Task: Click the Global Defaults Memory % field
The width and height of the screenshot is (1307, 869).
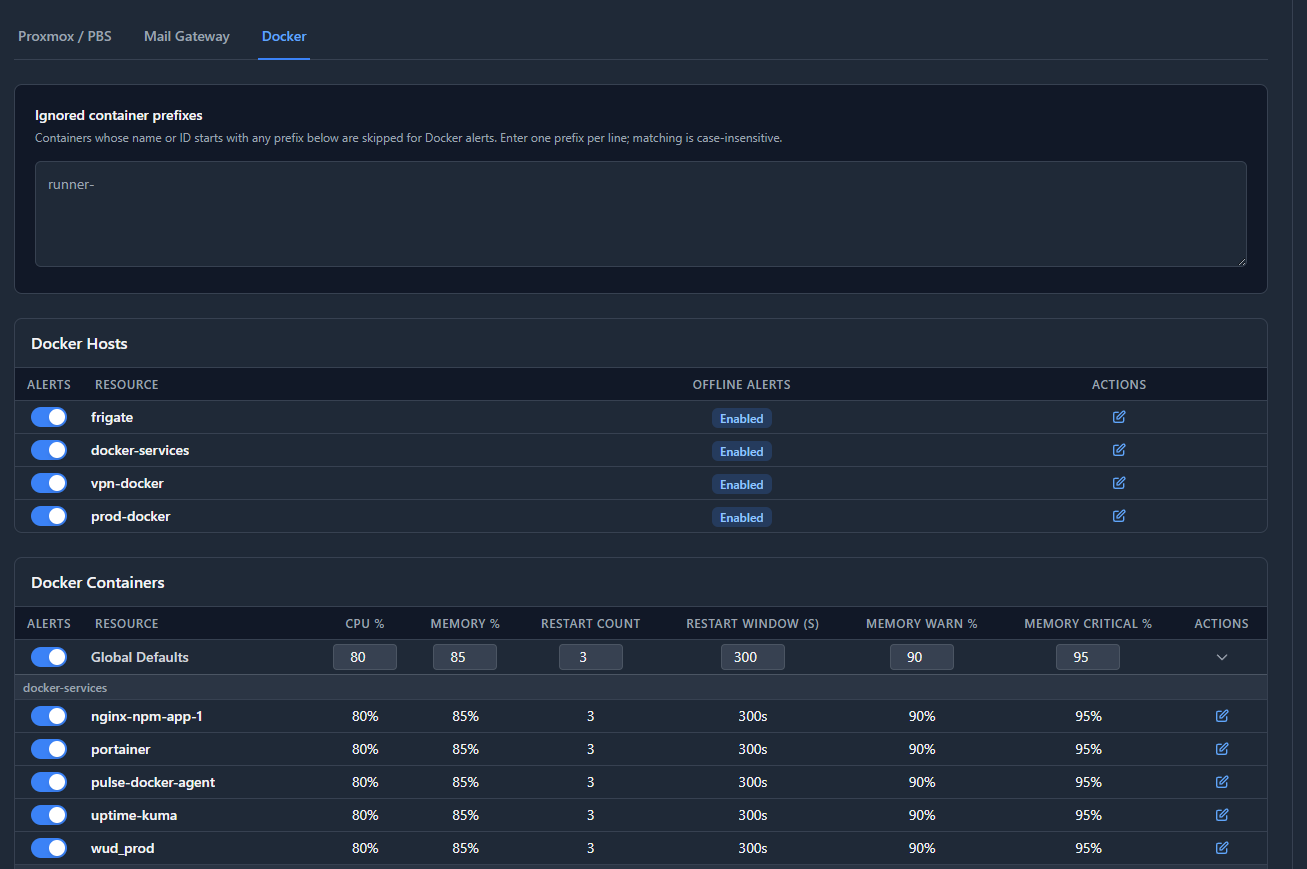Action: coord(465,657)
